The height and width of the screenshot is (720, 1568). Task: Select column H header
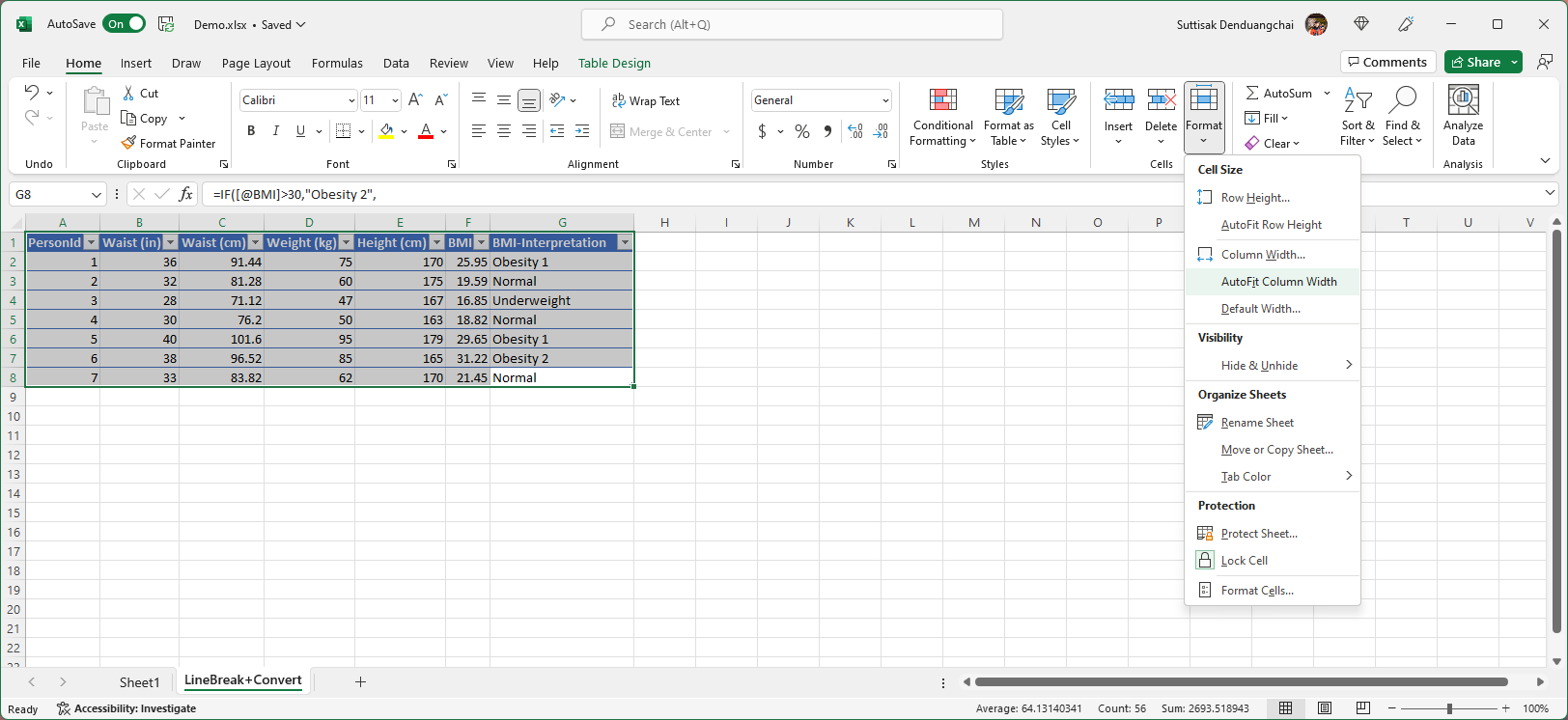664,223
